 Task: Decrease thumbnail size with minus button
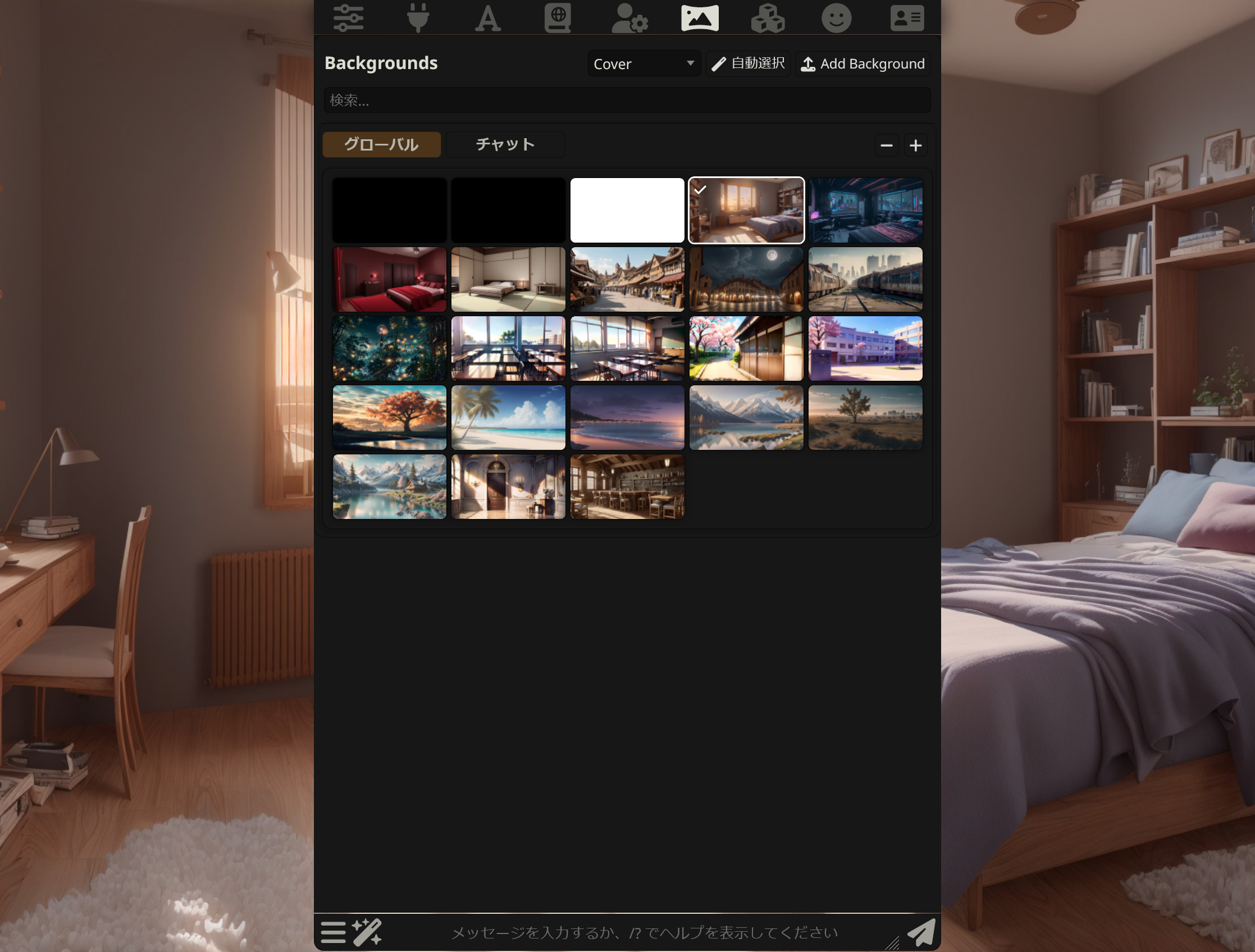(x=886, y=146)
